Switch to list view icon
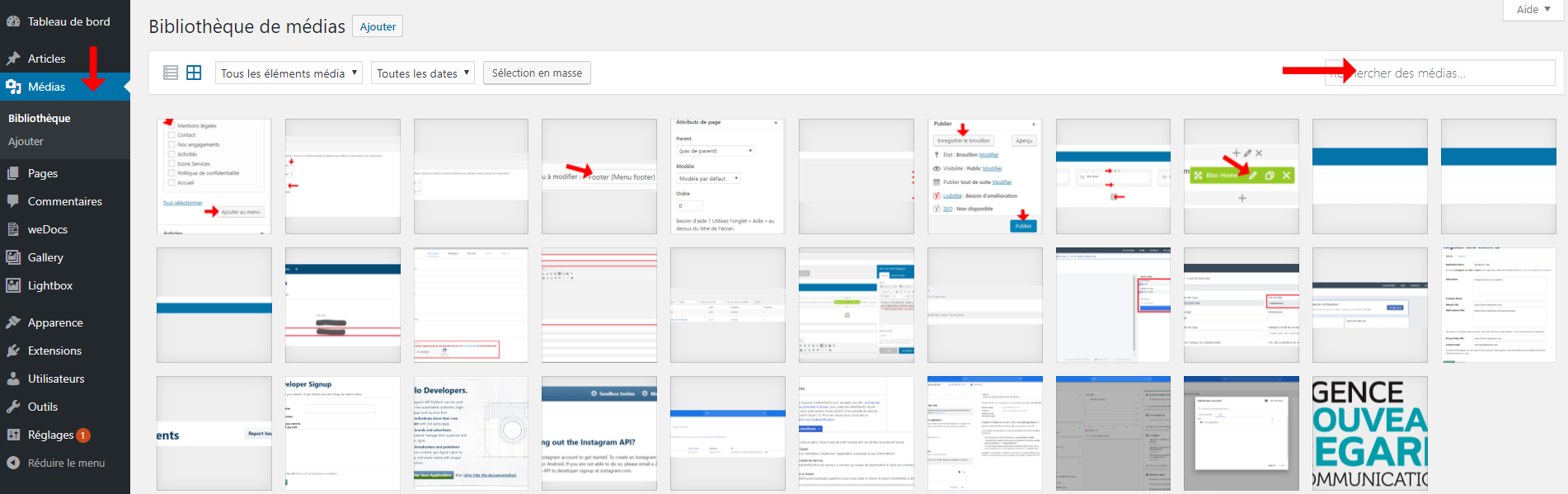The image size is (1568, 494). coord(171,73)
